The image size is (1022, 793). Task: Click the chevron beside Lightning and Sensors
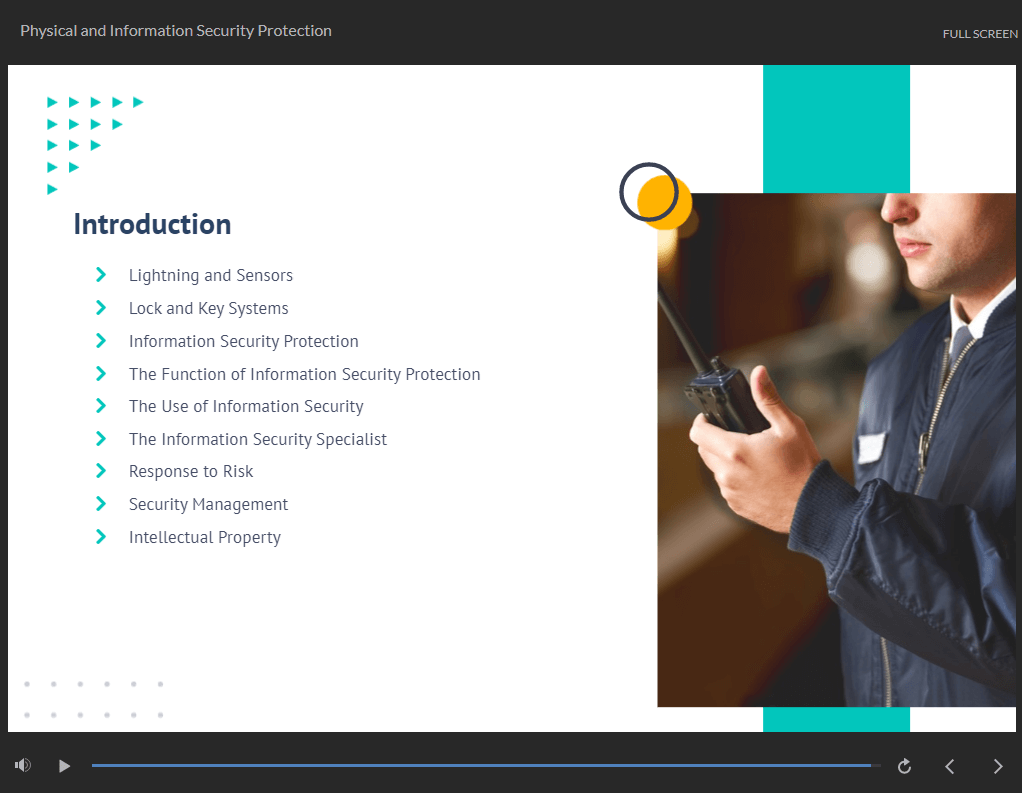(x=100, y=274)
